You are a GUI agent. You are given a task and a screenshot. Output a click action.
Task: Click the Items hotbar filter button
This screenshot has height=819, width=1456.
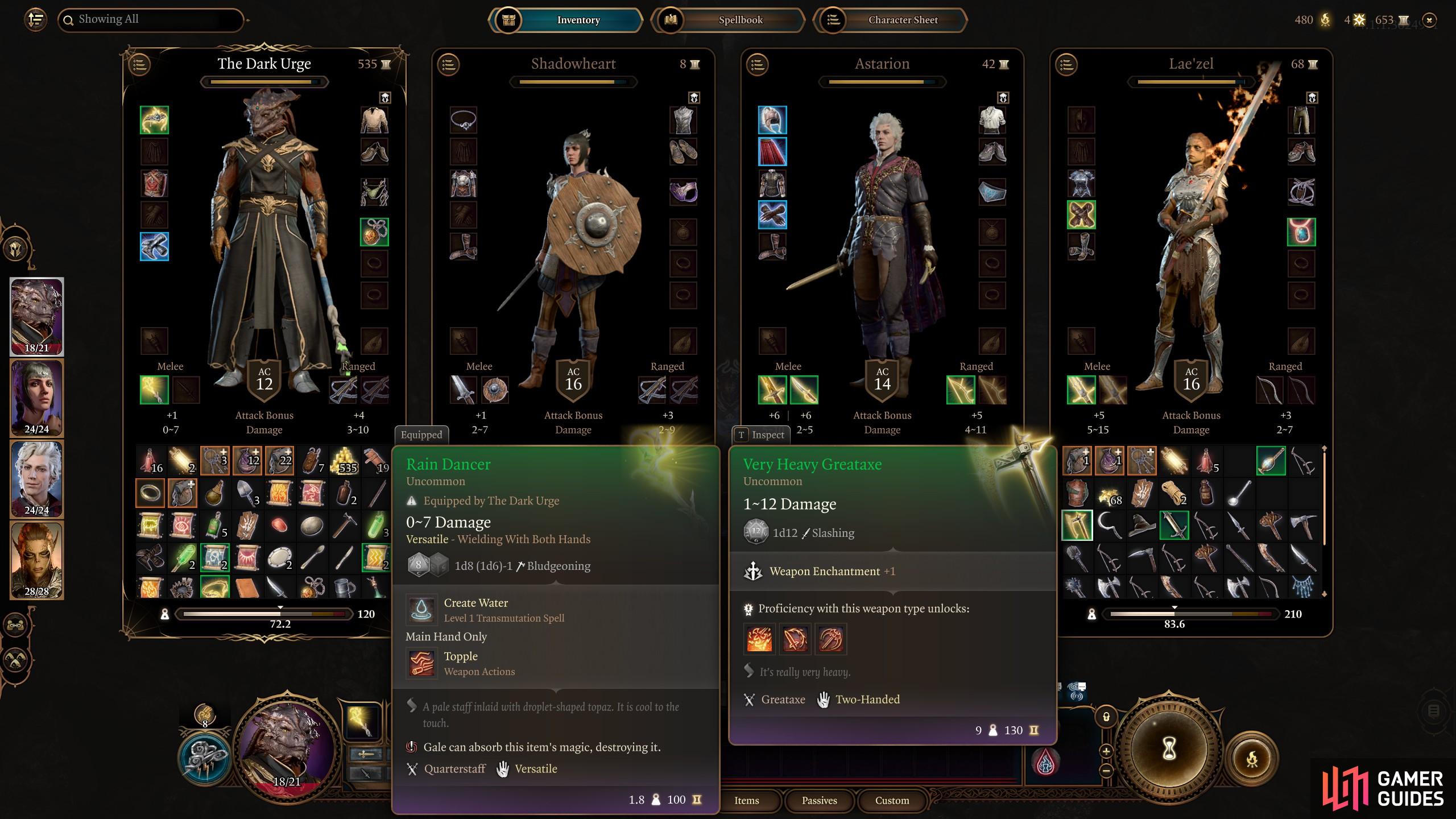click(x=746, y=800)
